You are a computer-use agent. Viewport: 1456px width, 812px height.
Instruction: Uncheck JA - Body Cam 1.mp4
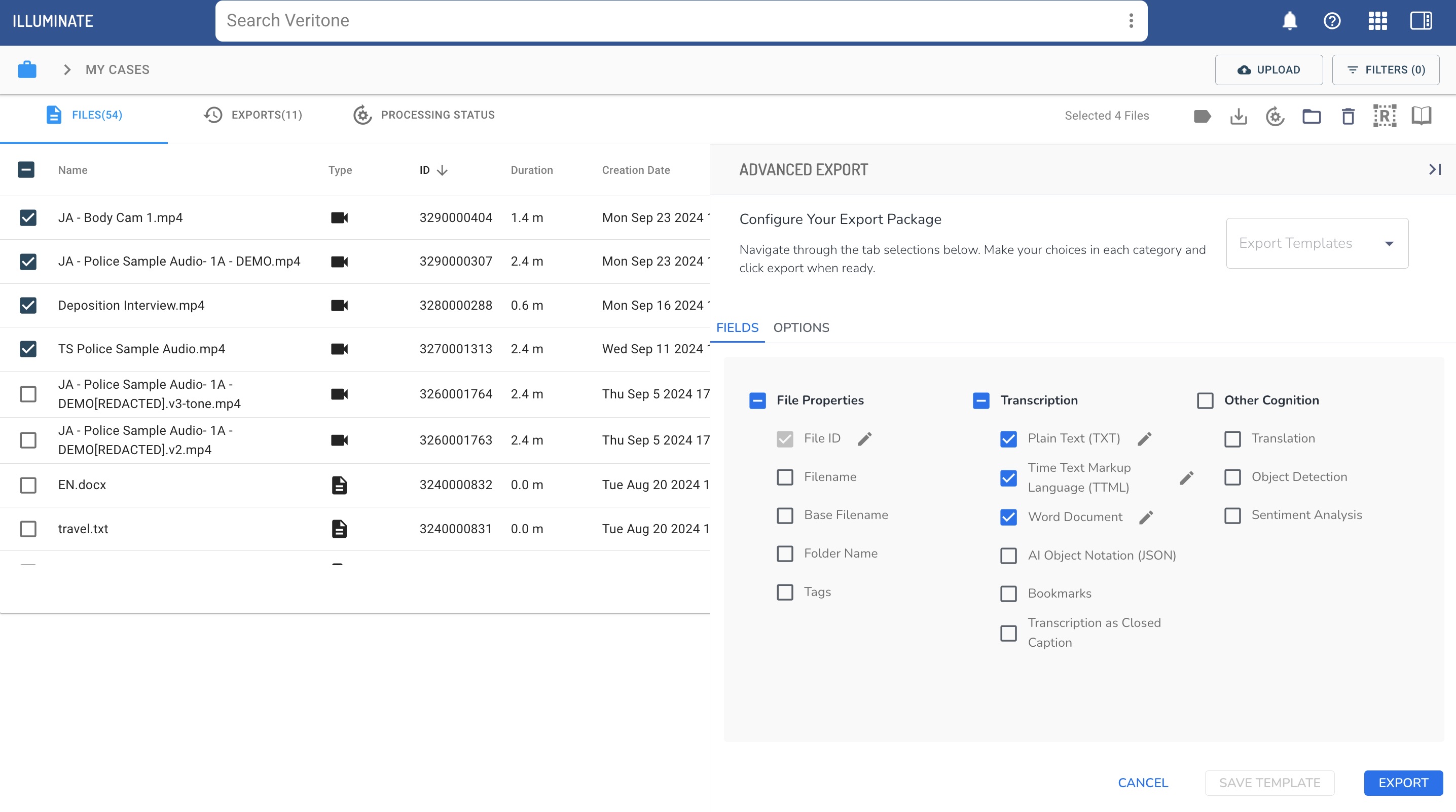pyautogui.click(x=28, y=217)
